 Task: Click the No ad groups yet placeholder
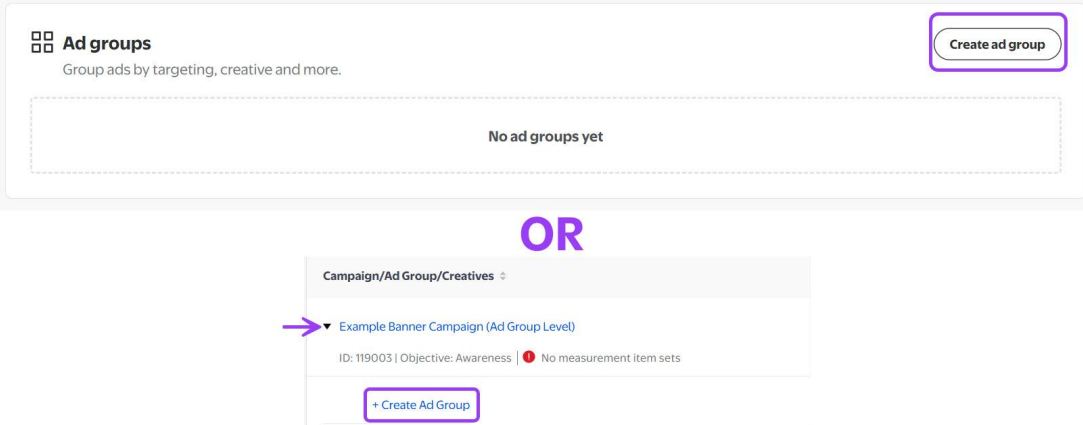tap(545, 136)
